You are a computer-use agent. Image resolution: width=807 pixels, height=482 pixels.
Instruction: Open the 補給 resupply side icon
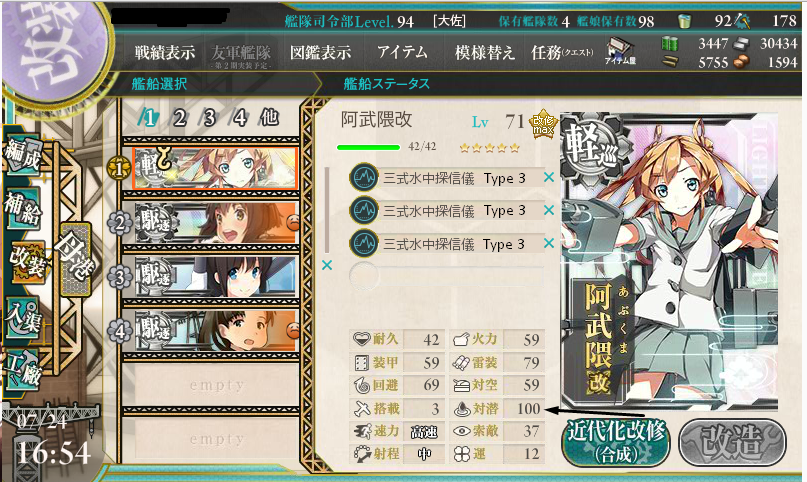22,210
